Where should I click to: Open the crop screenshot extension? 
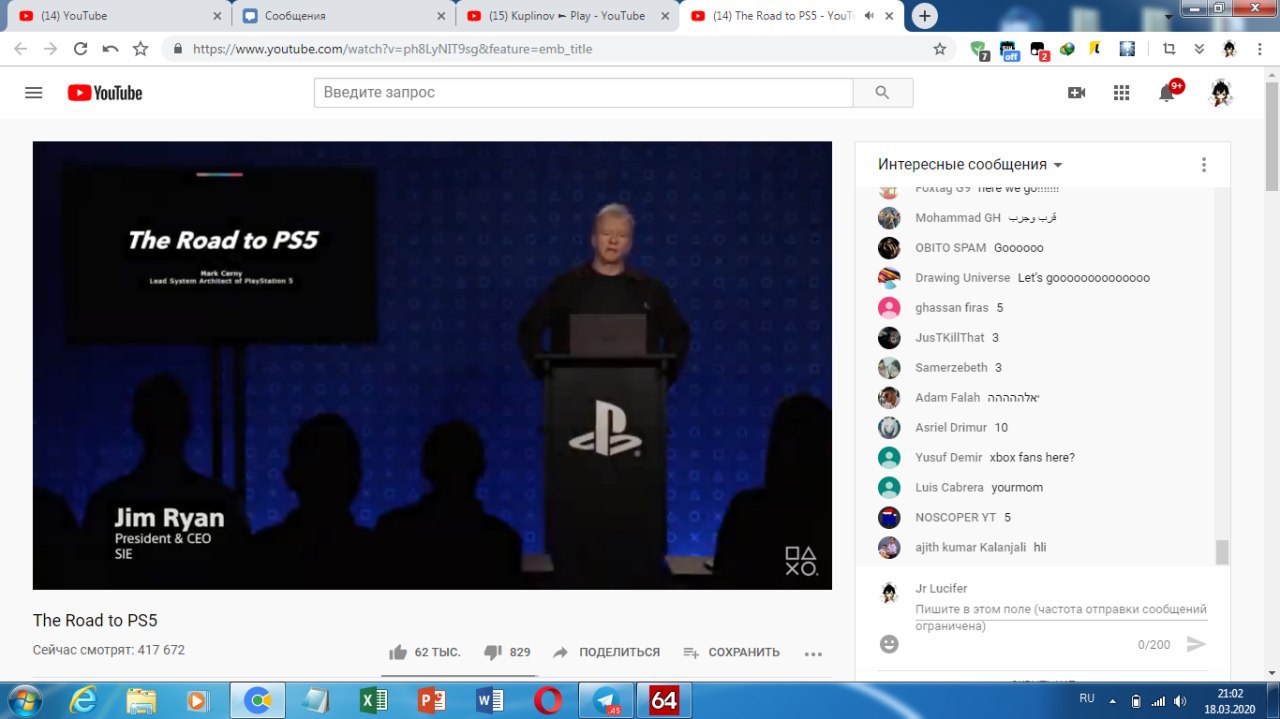(x=1169, y=48)
